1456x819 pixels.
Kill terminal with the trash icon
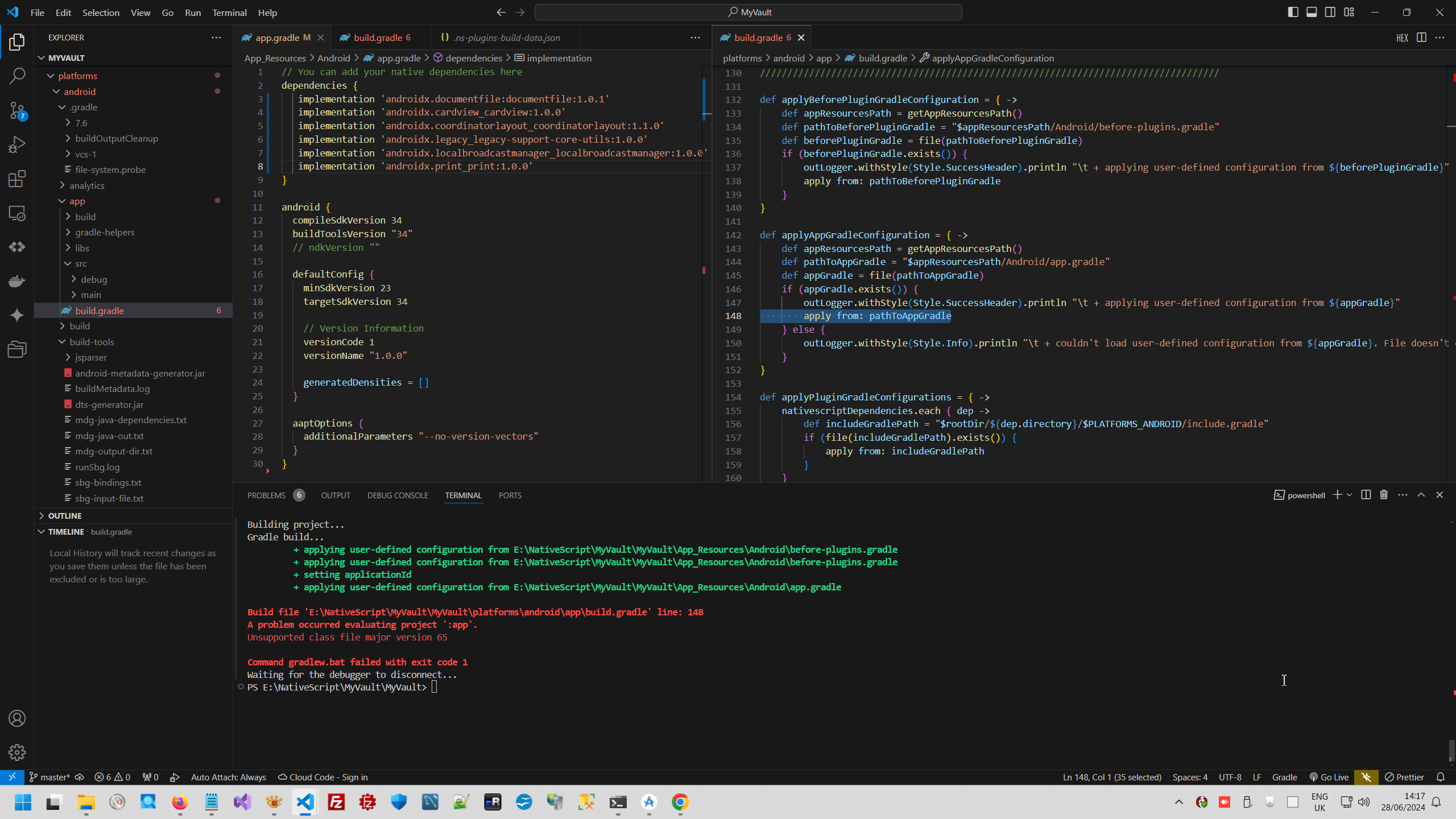(x=1384, y=495)
